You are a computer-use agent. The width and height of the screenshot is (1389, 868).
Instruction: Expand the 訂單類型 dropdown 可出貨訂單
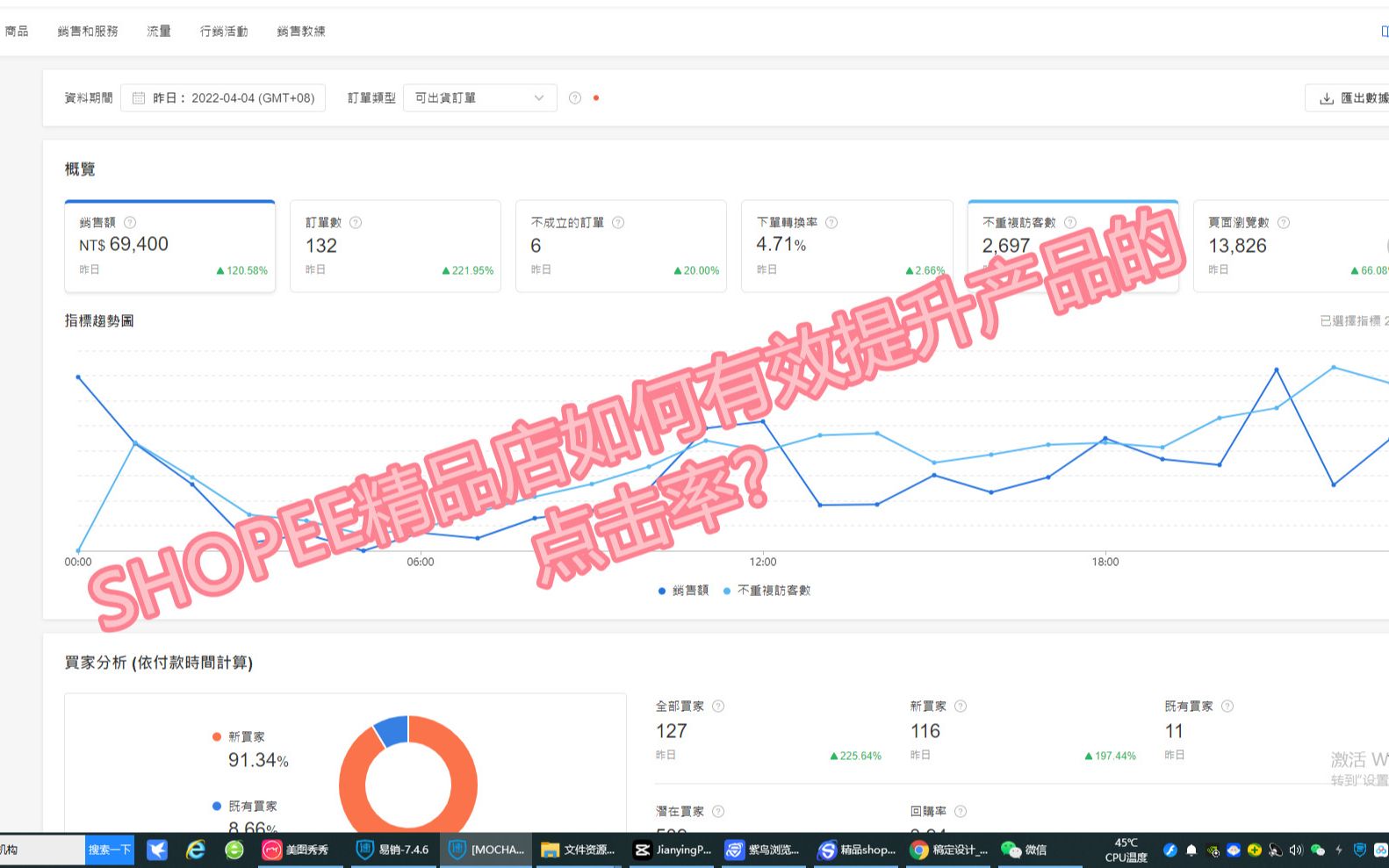pyautogui.click(x=479, y=98)
